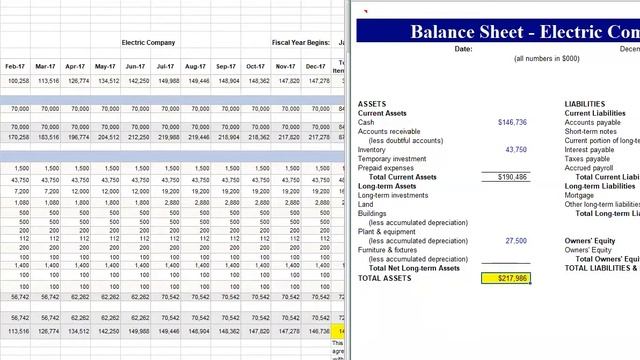
Task: Select the Sep-17 column header cell
Action: click(226, 67)
